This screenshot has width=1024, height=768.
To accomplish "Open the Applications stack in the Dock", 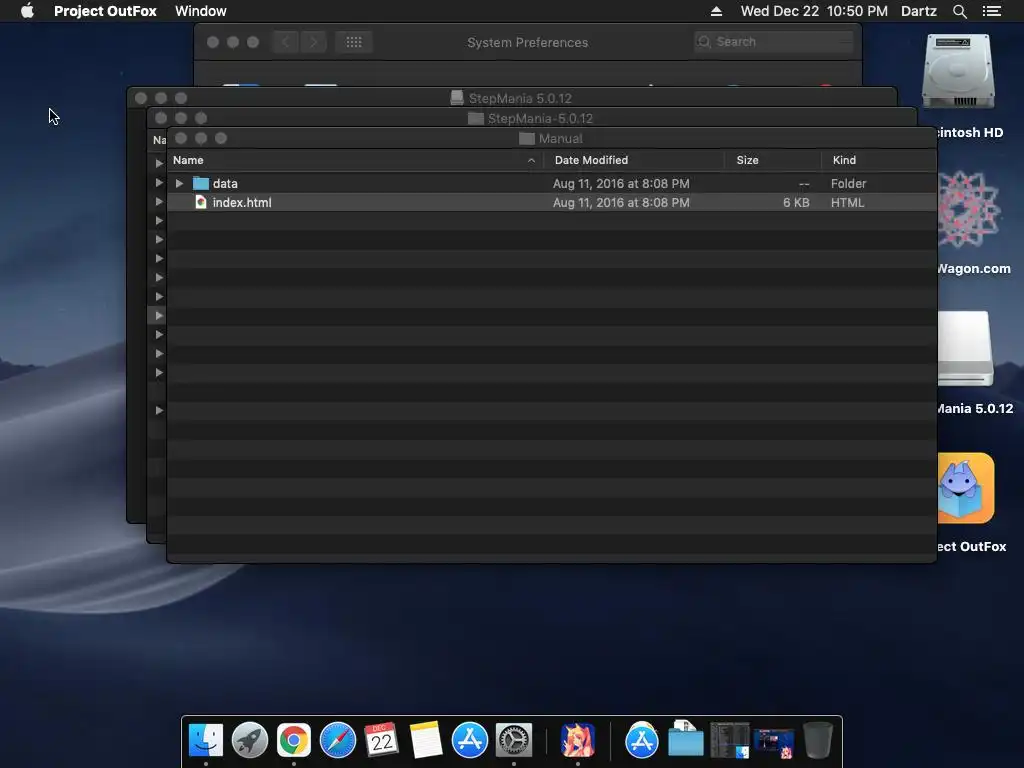I will [x=642, y=740].
